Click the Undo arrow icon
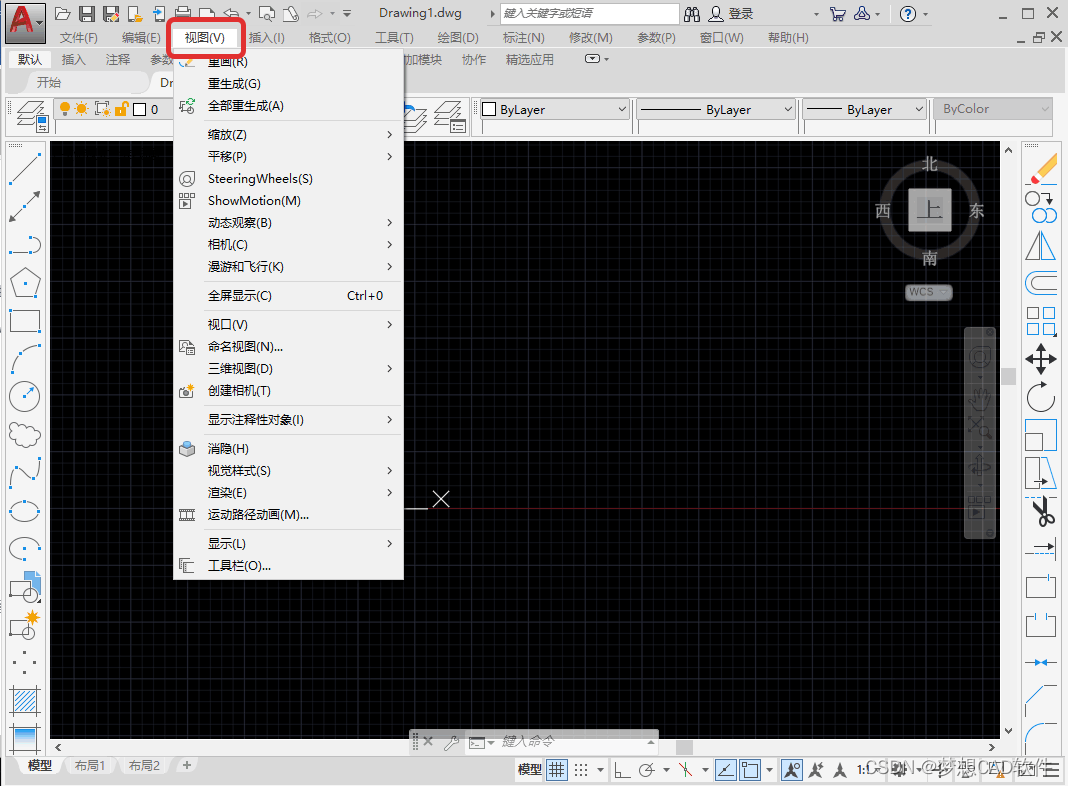Image resolution: width=1068 pixels, height=786 pixels. click(x=232, y=14)
